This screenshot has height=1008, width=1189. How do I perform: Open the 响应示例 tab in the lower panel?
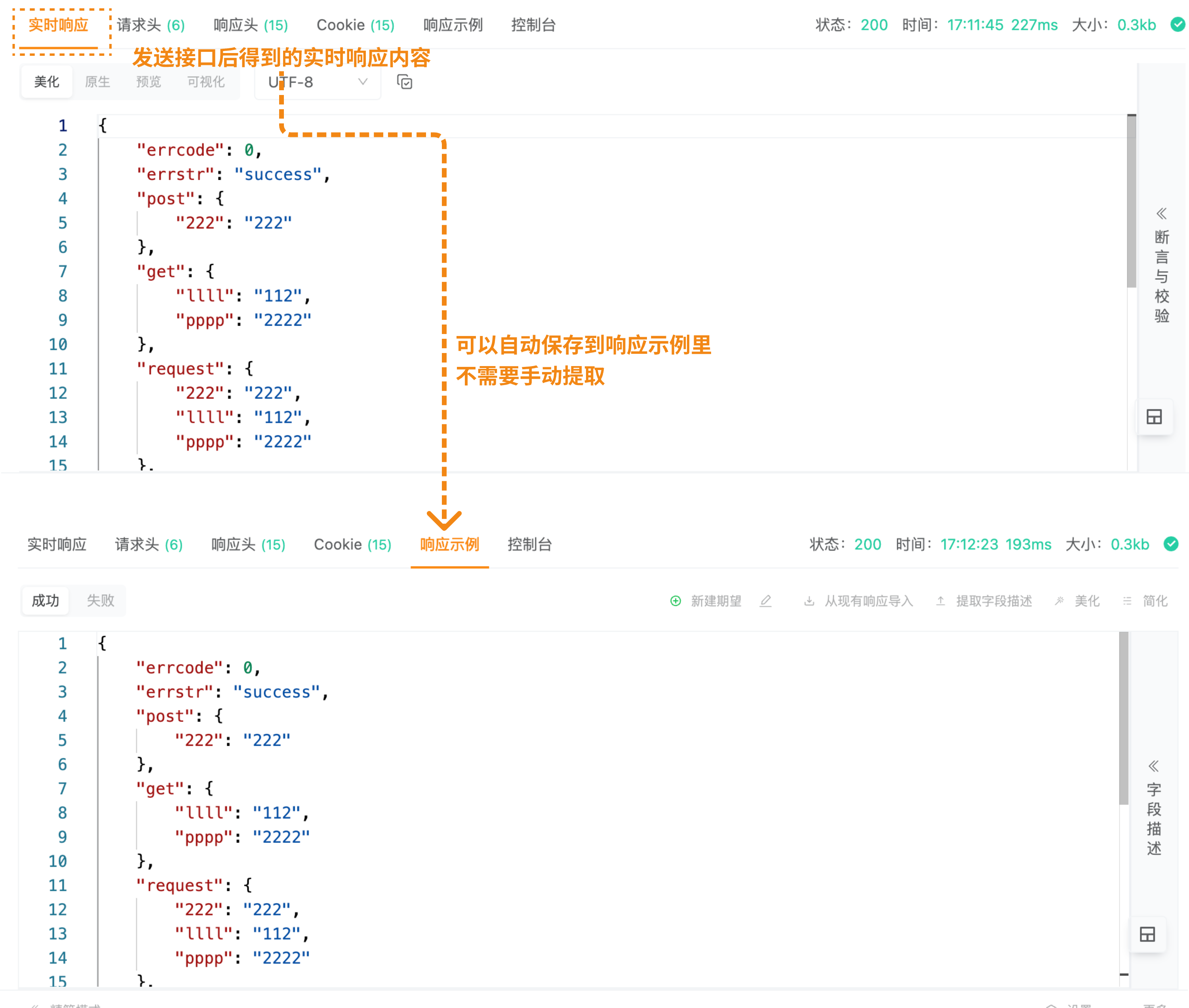[x=450, y=545]
